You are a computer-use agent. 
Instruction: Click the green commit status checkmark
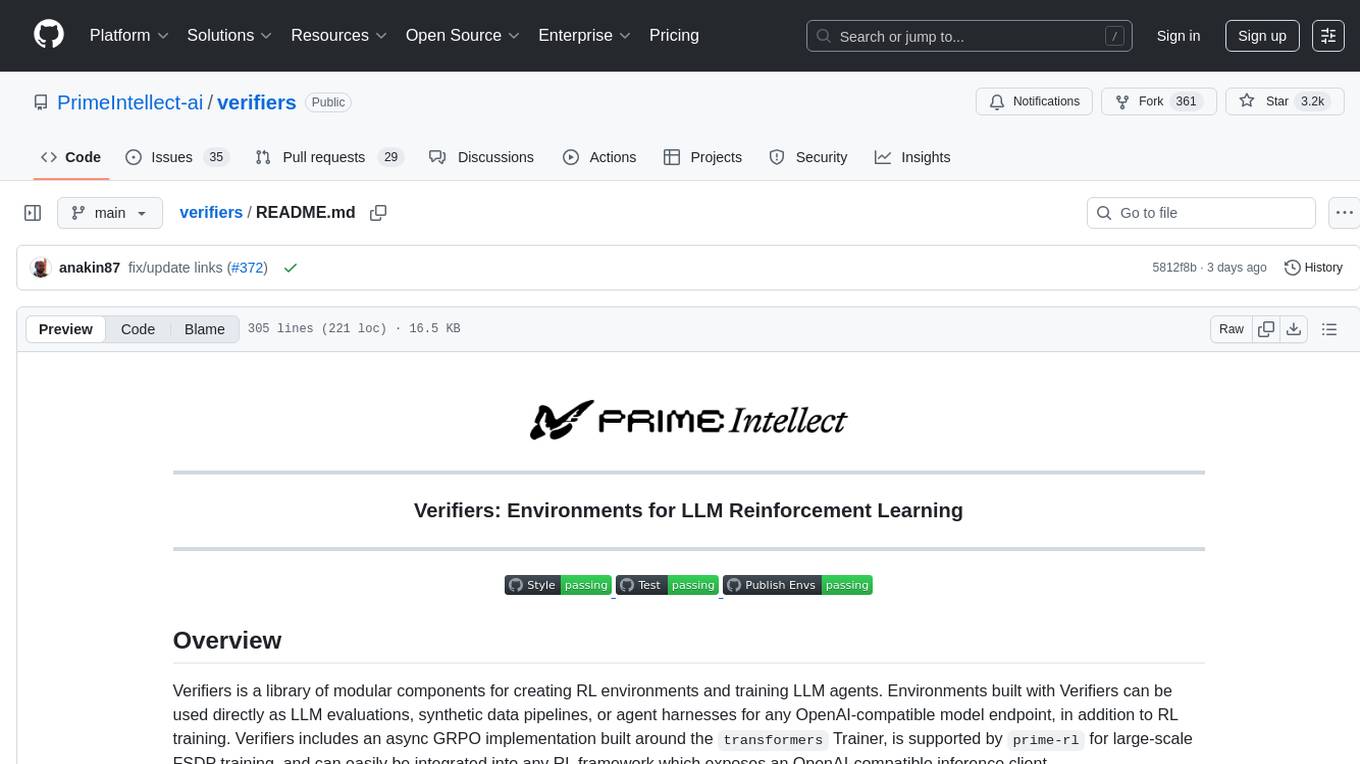pos(290,267)
